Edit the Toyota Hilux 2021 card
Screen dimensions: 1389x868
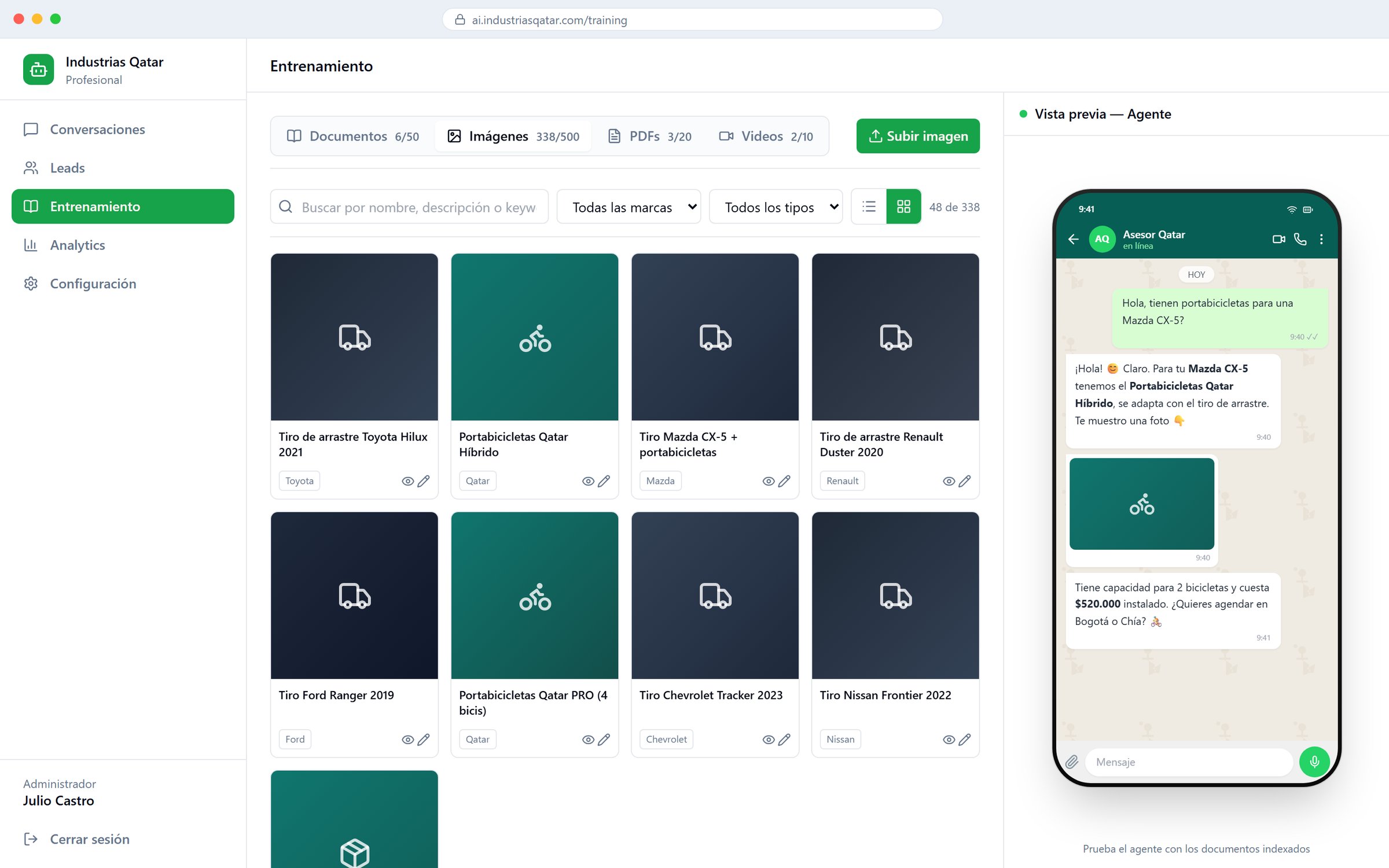pyautogui.click(x=424, y=481)
